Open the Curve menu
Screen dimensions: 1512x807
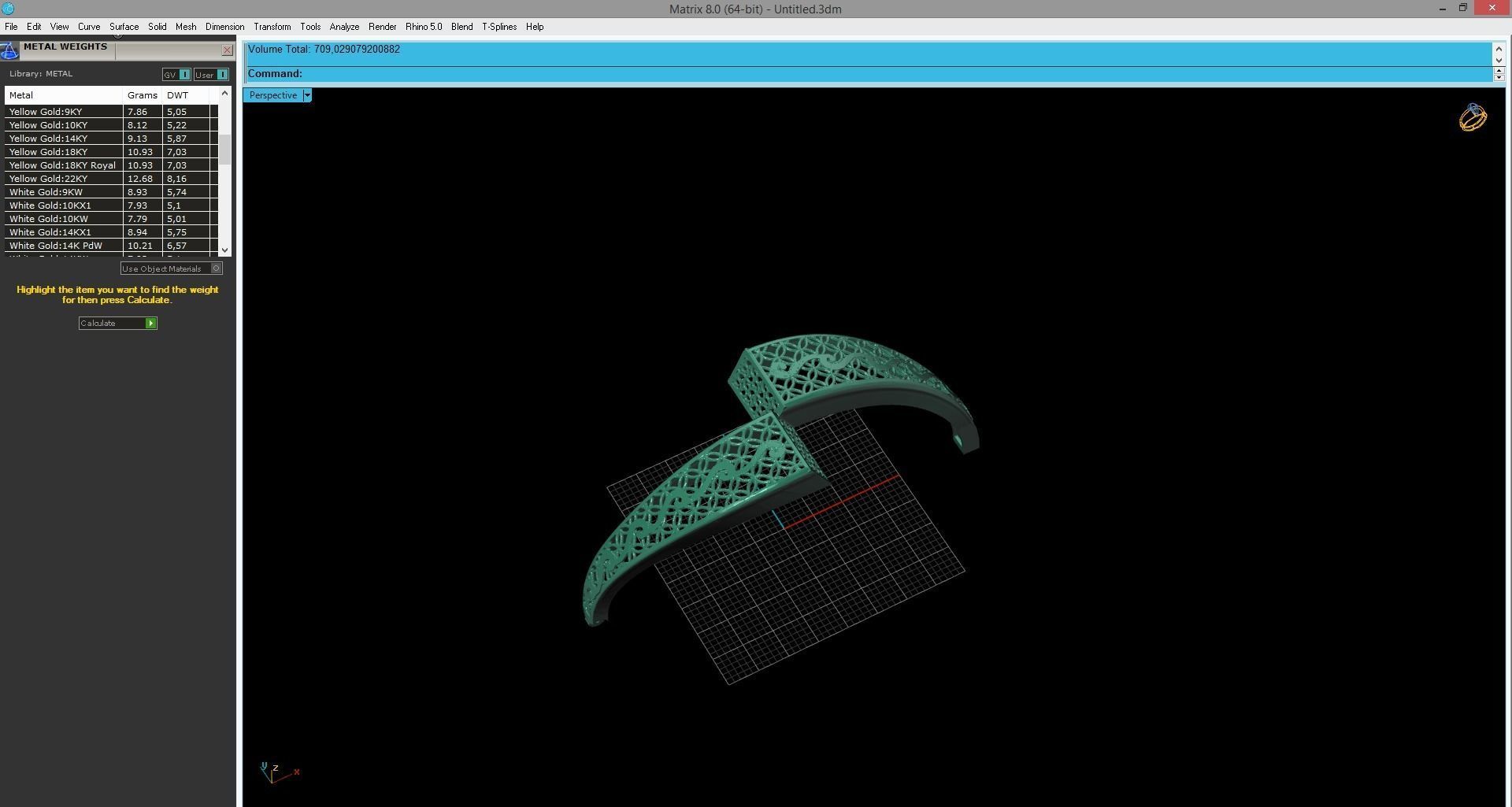click(x=89, y=27)
